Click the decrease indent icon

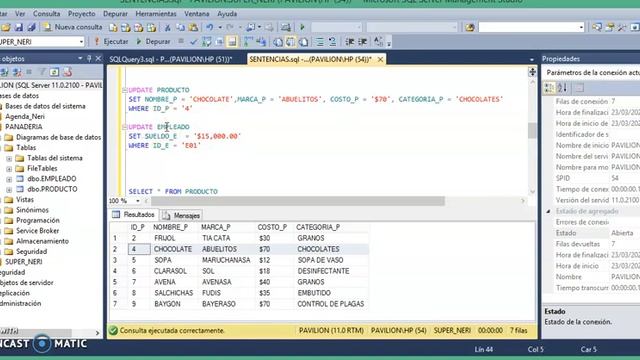tap(350, 42)
